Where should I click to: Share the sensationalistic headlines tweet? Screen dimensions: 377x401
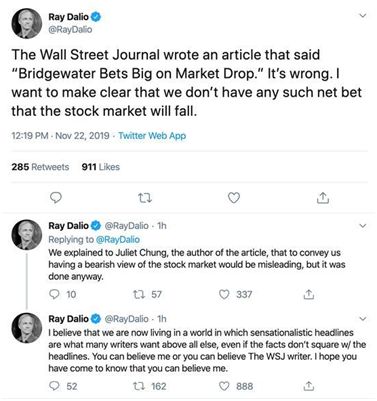pos(309,386)
